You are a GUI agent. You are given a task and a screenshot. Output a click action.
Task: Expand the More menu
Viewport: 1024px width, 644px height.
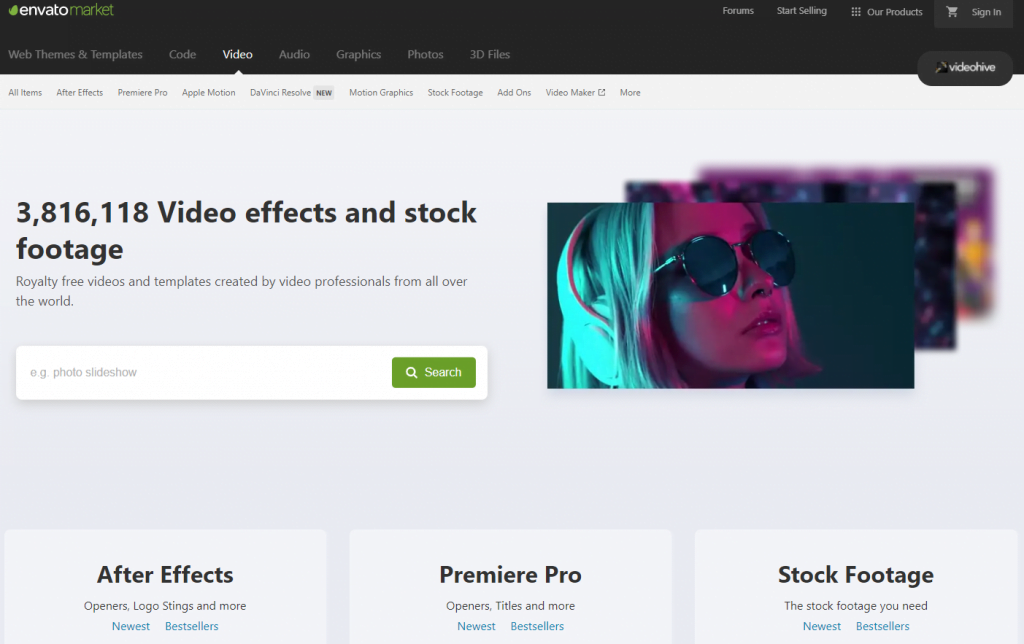[x=630, y=93]
